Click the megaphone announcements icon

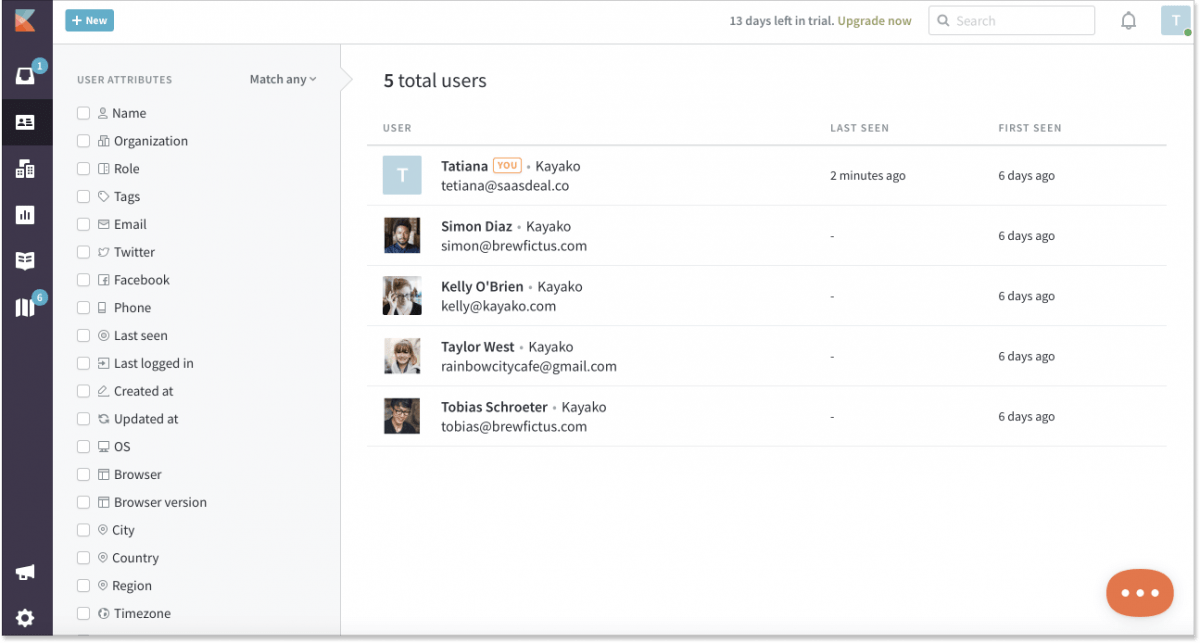(25, 572)
